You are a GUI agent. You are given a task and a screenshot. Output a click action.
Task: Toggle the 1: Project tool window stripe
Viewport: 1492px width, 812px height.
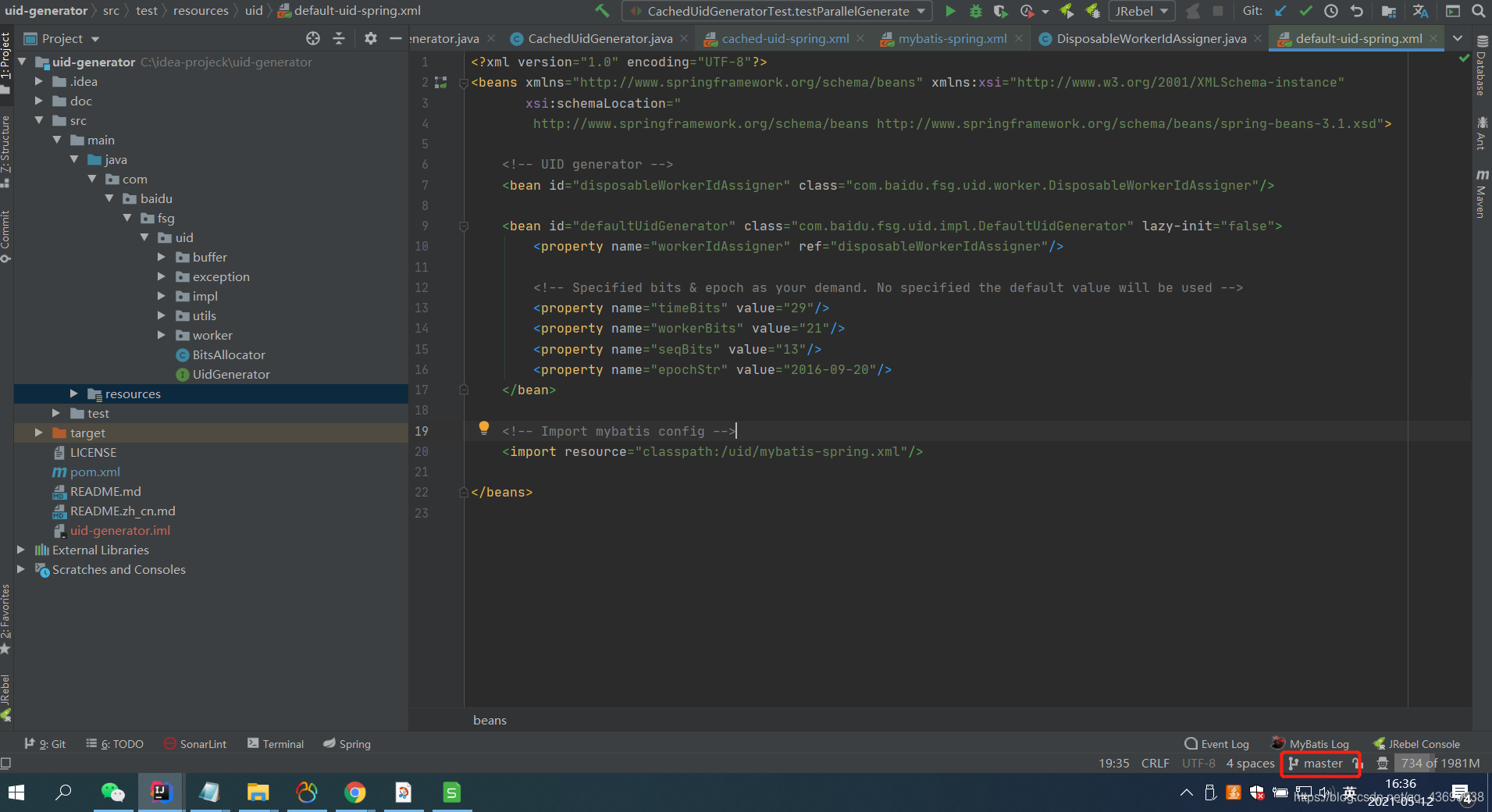[5, 62]
